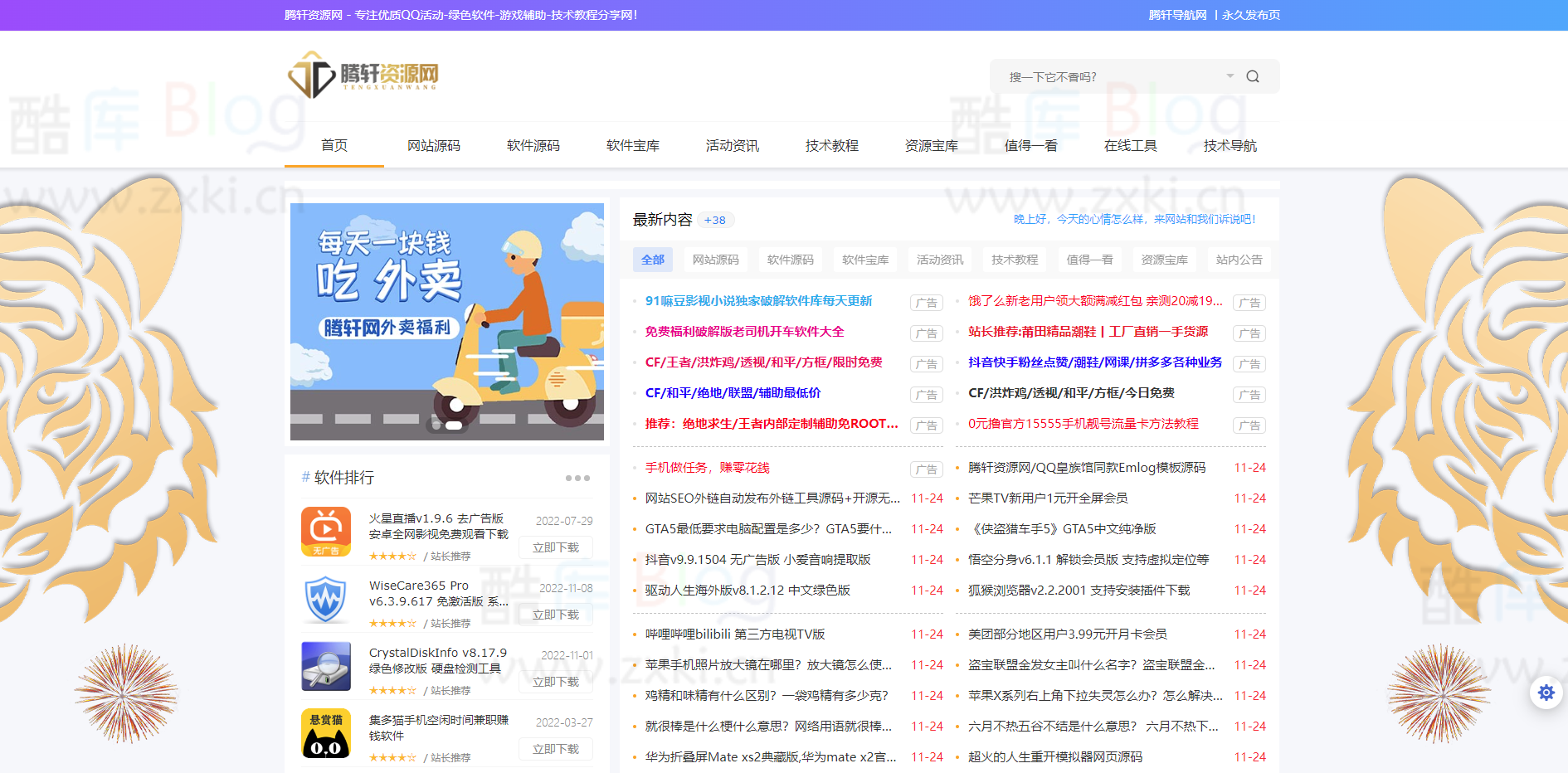Expand latest content with +38 counter
1568x773 pixels.
click(715, 220)
